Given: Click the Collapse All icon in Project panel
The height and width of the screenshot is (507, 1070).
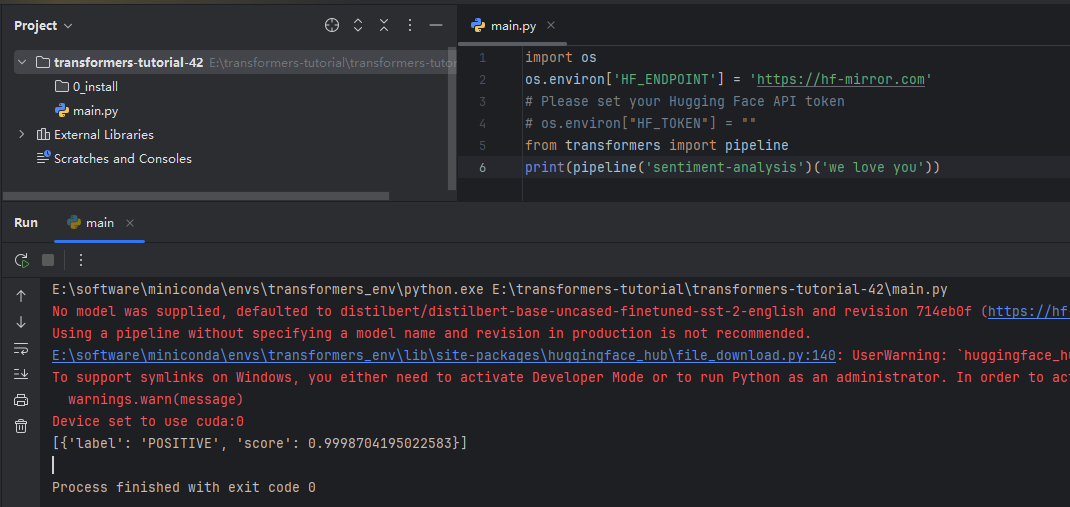Looking at the screenshot, I should pyautogui.click(x=384, y=26).
